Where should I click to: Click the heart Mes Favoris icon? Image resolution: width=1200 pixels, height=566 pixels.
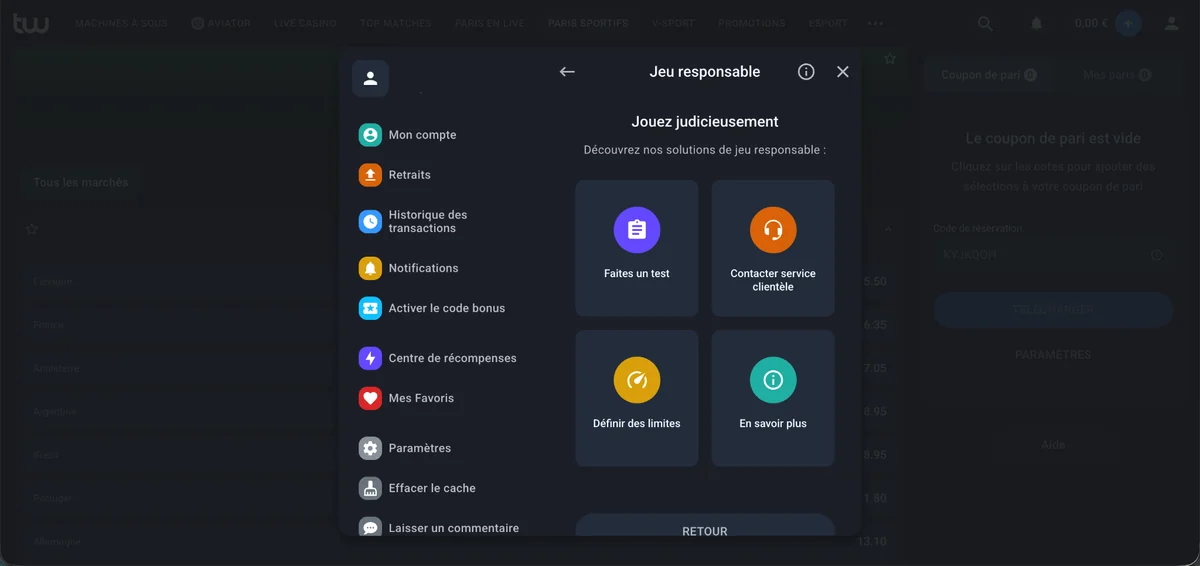(x=371, y=398)
